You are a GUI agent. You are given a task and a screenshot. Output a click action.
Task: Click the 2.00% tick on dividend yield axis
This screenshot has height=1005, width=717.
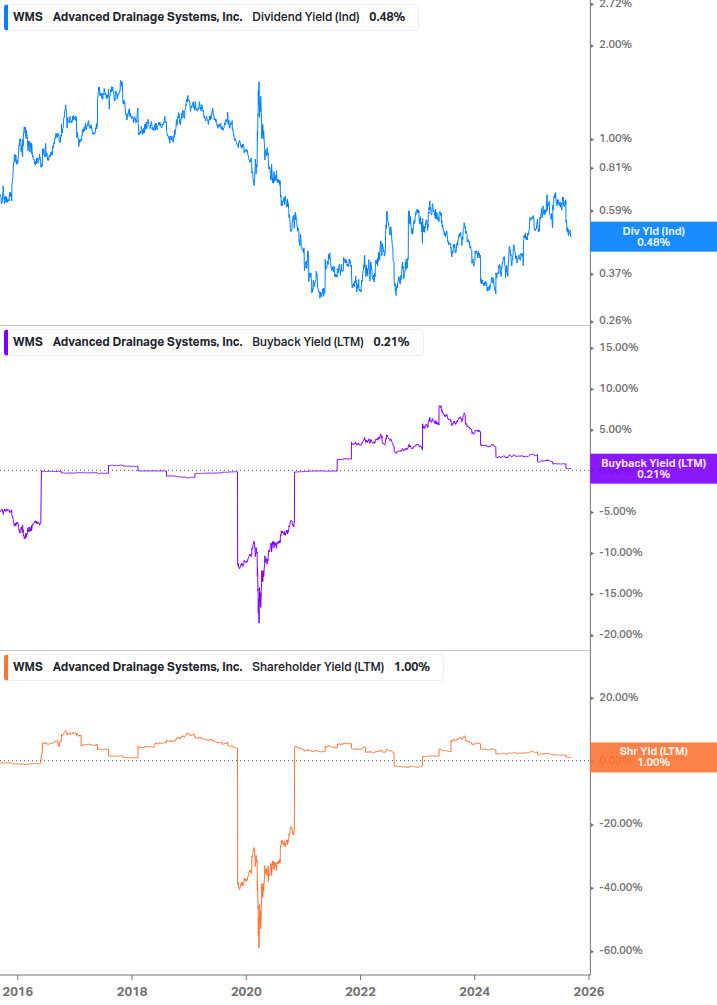click(615, 44)
